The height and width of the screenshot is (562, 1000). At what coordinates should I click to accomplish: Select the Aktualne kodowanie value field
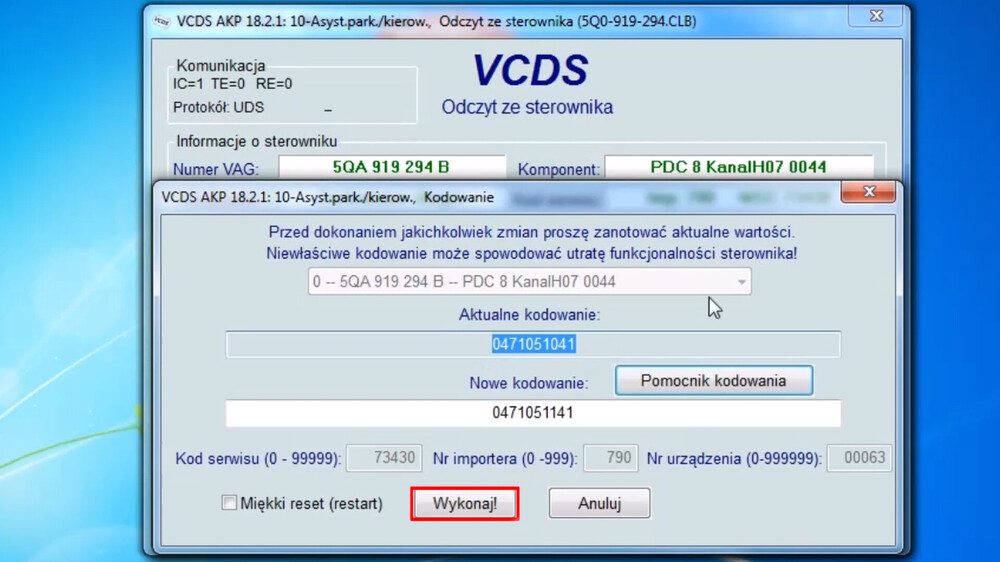click(532, 345)
